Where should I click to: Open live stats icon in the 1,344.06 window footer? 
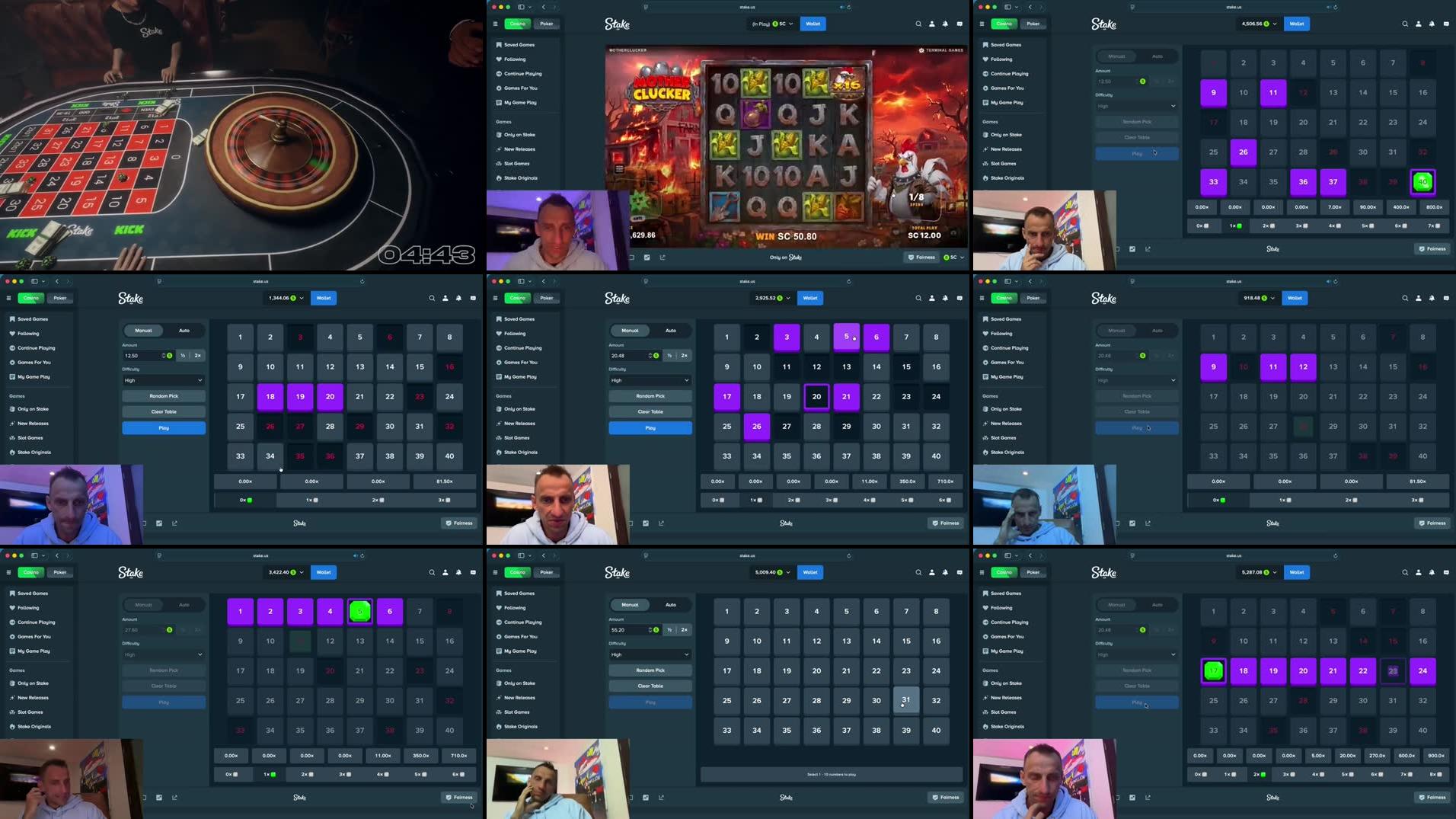click(x=159, y=523)
